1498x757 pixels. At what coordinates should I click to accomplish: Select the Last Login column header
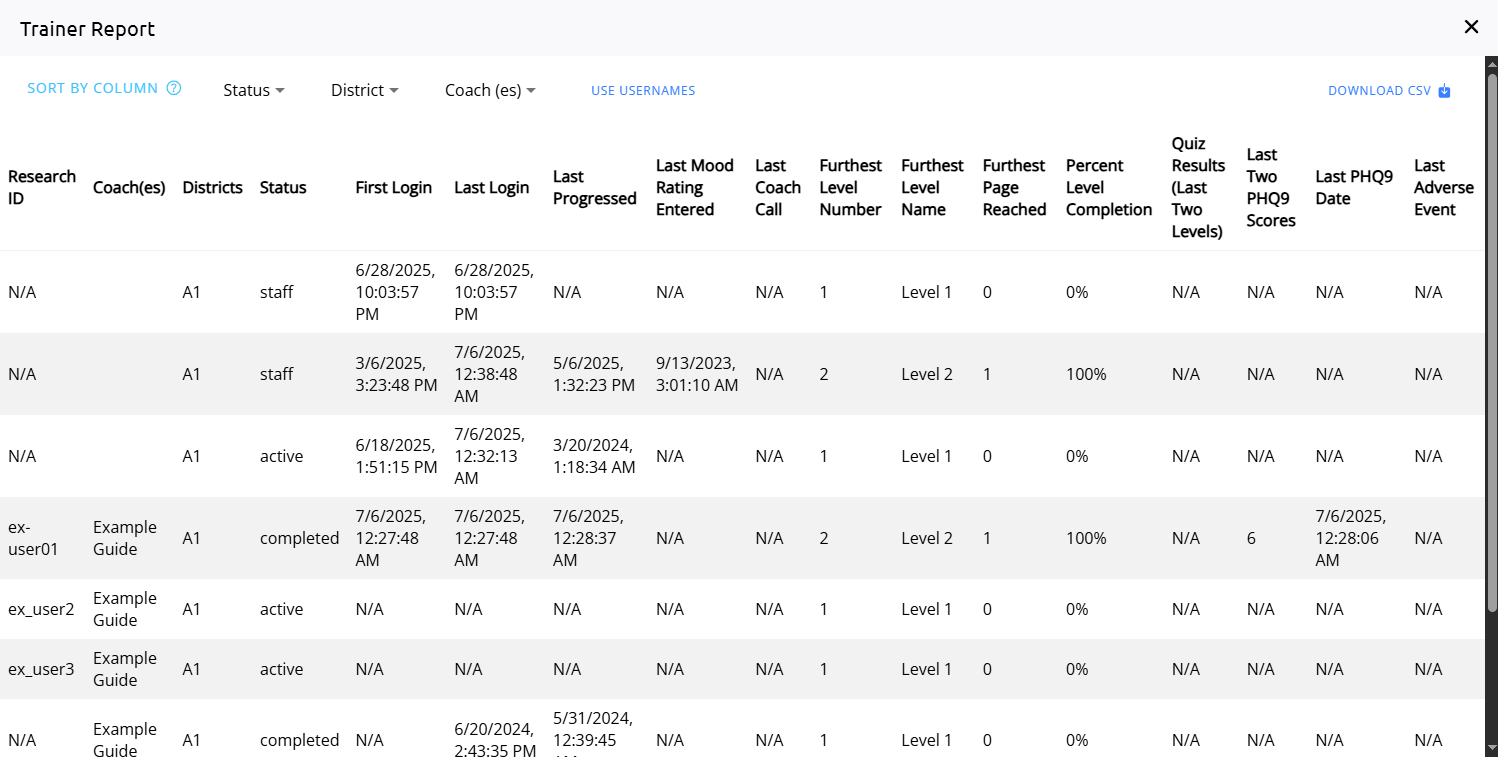click(492, 188)
